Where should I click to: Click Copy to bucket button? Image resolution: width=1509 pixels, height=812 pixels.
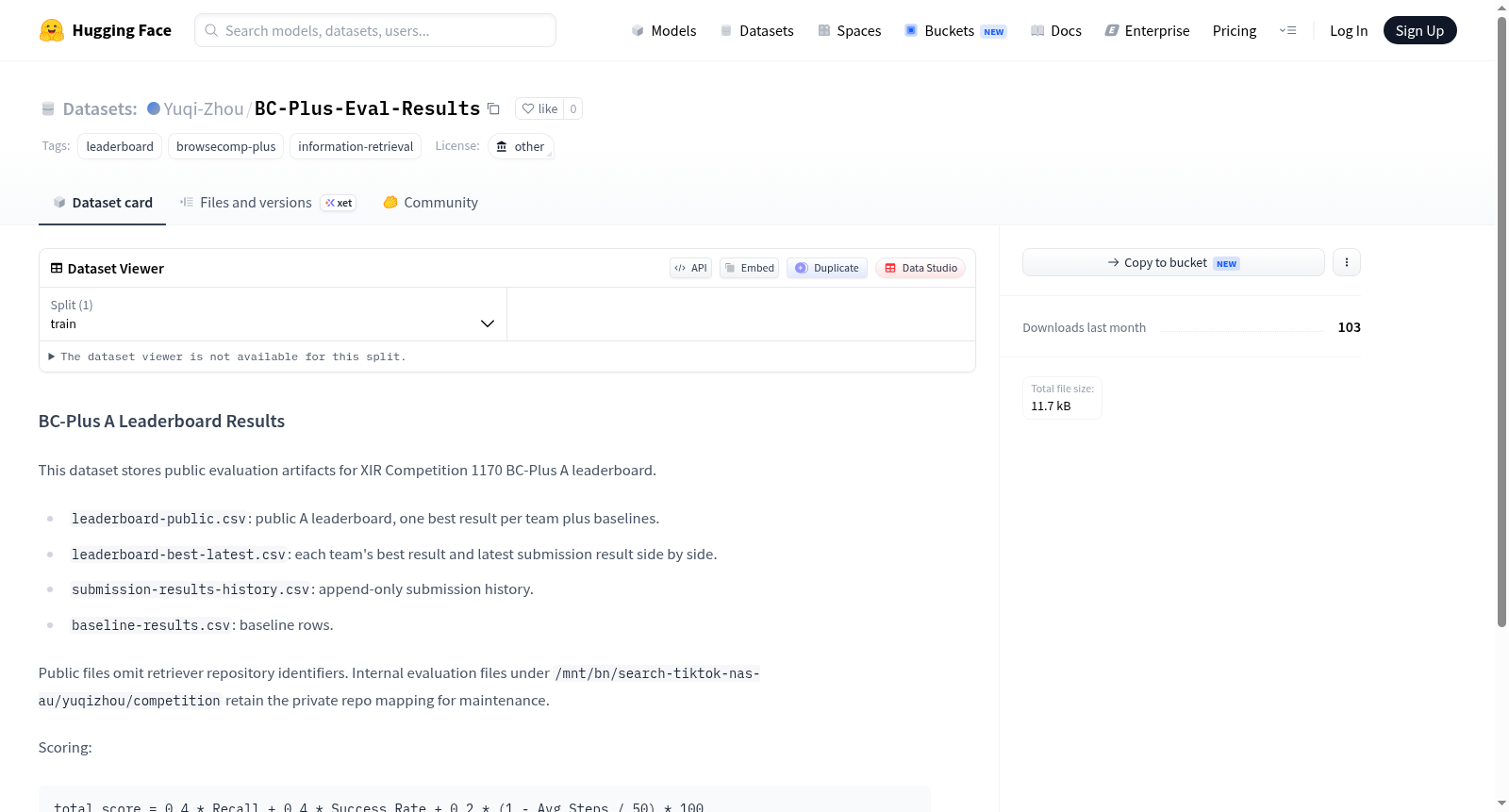1173,262
